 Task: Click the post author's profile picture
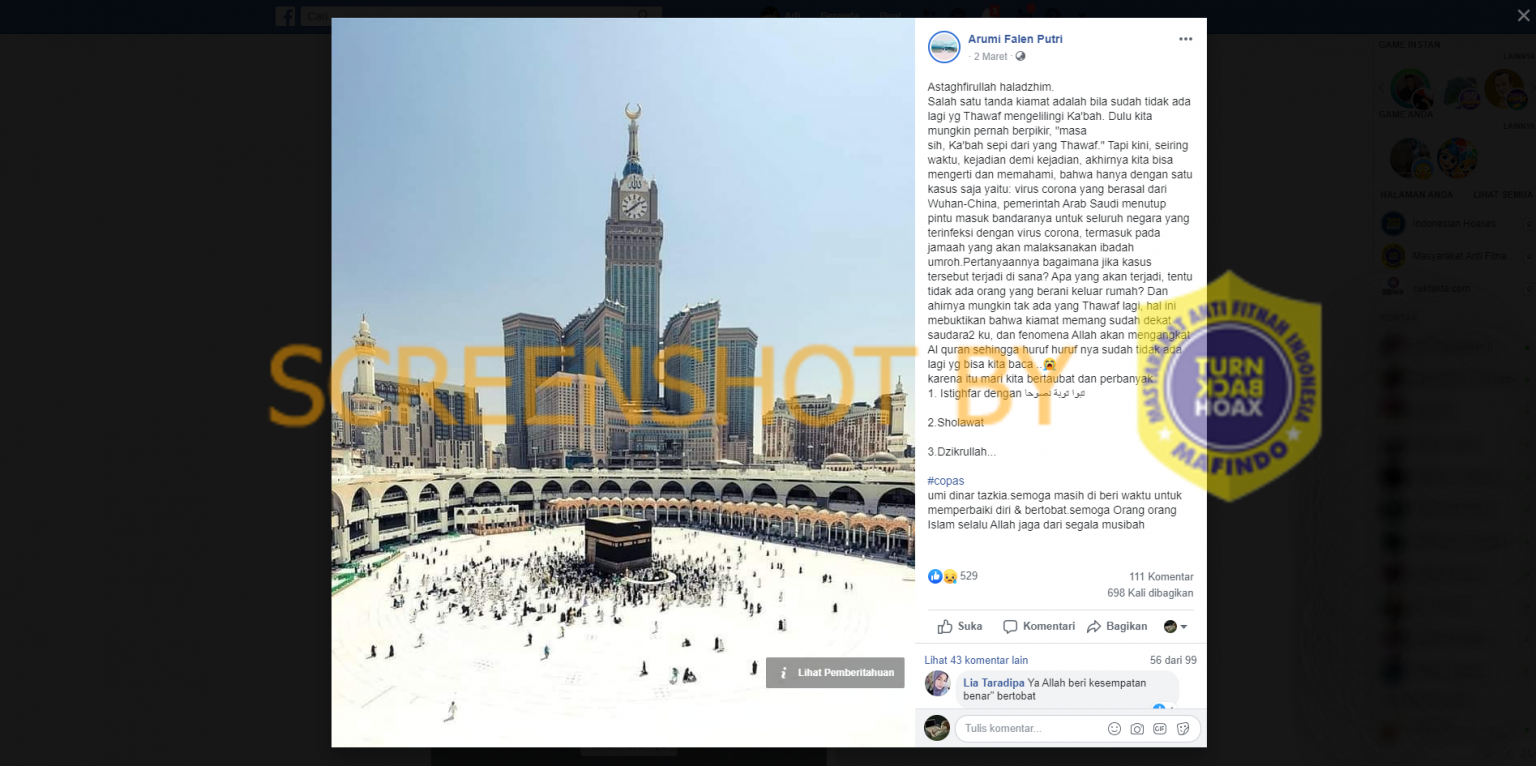(944, 47)
